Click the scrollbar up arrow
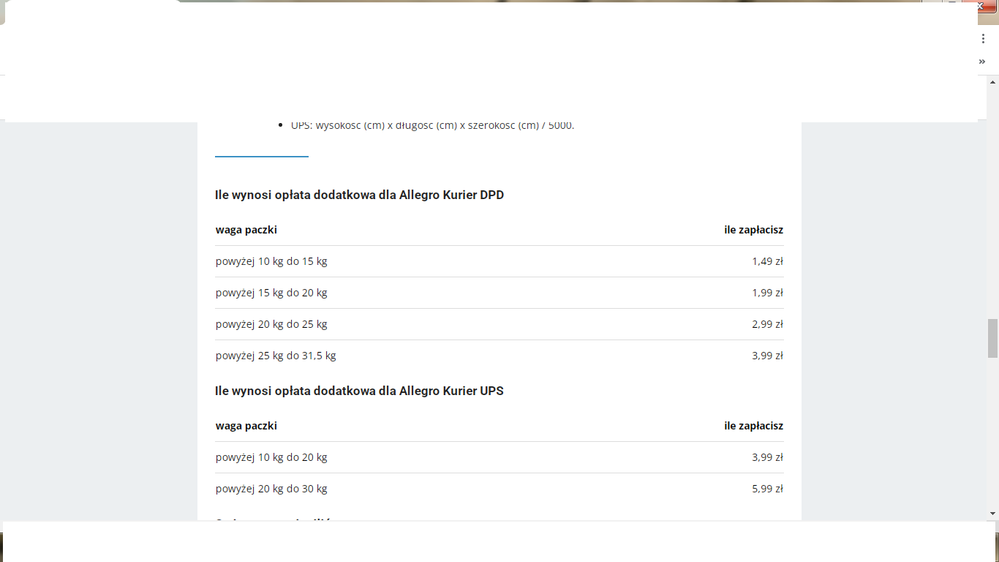Viewport: 999px width, 562px height. coord(993,82)
